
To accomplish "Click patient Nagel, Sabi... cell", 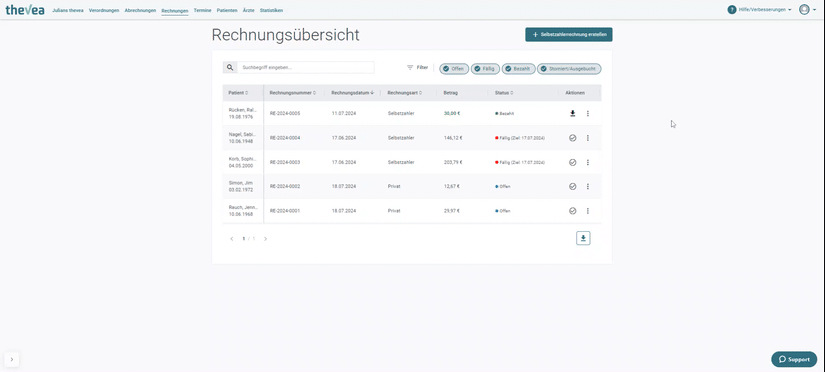I will click(x=243, y=138).
